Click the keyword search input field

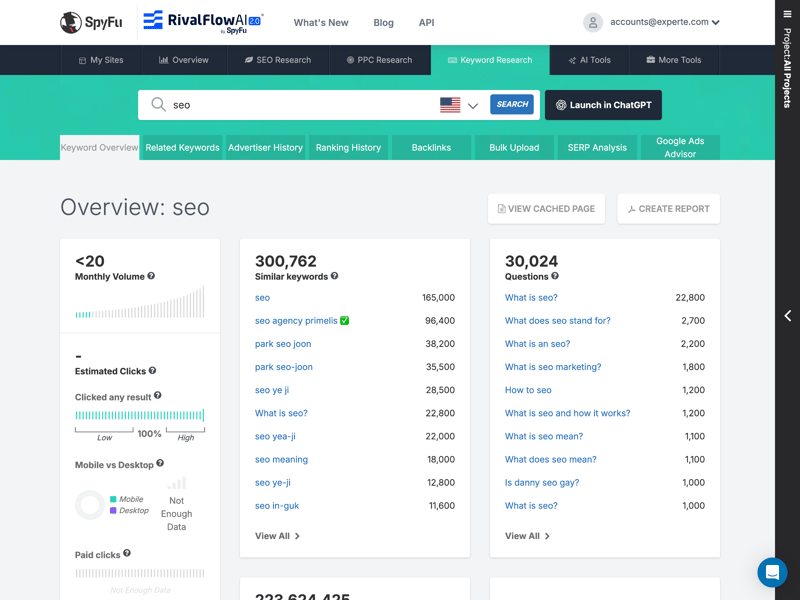[x=300, y=105]
